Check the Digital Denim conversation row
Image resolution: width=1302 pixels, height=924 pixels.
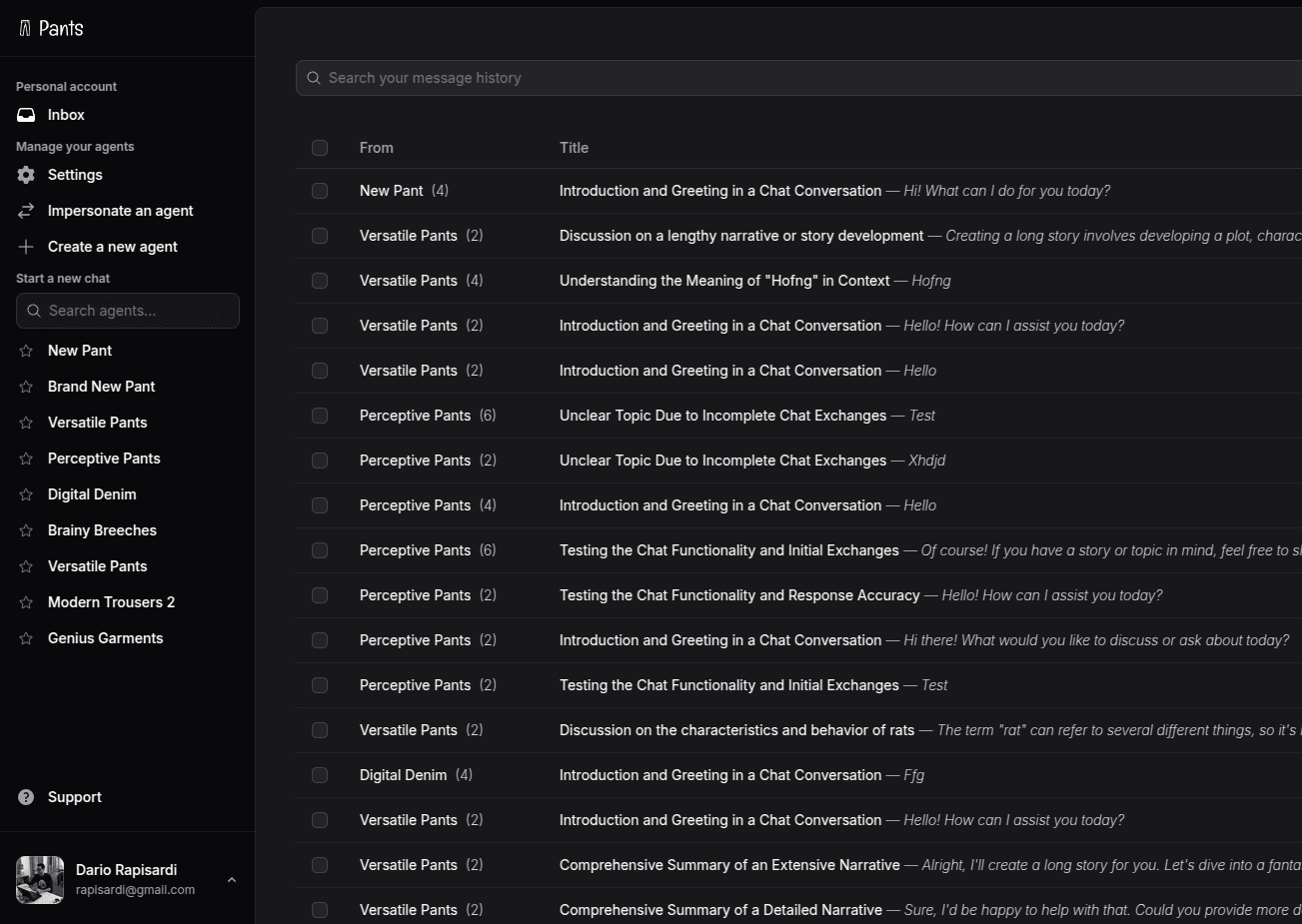[x=320, y=775]
